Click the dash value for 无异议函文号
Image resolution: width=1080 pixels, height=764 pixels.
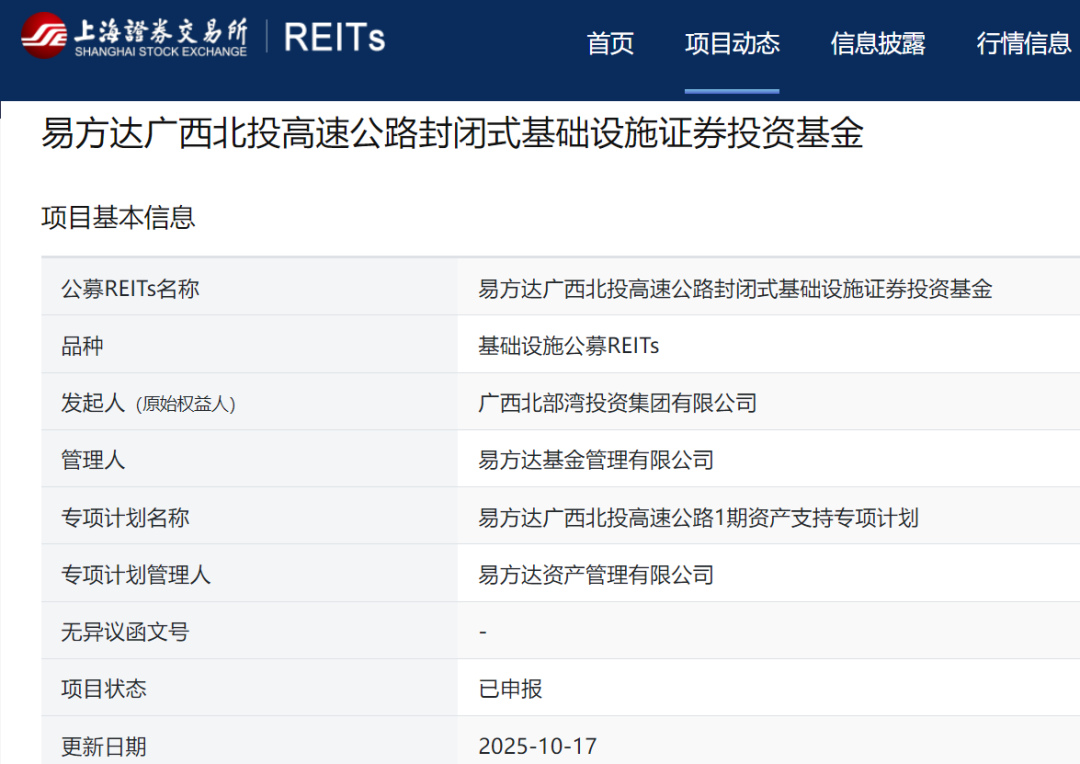[x=483, y=632]
